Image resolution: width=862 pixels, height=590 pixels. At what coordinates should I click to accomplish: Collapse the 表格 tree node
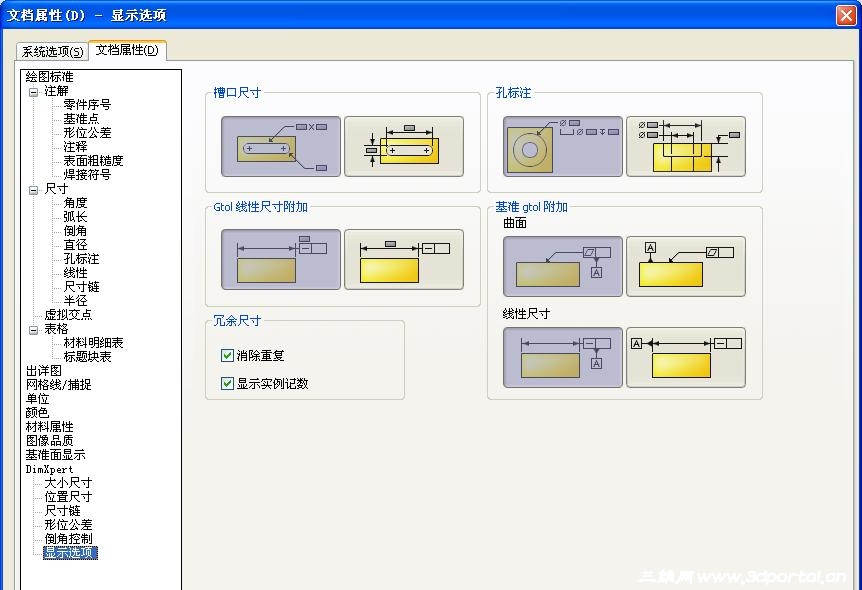pyautogui.click(x=34, y=330)
